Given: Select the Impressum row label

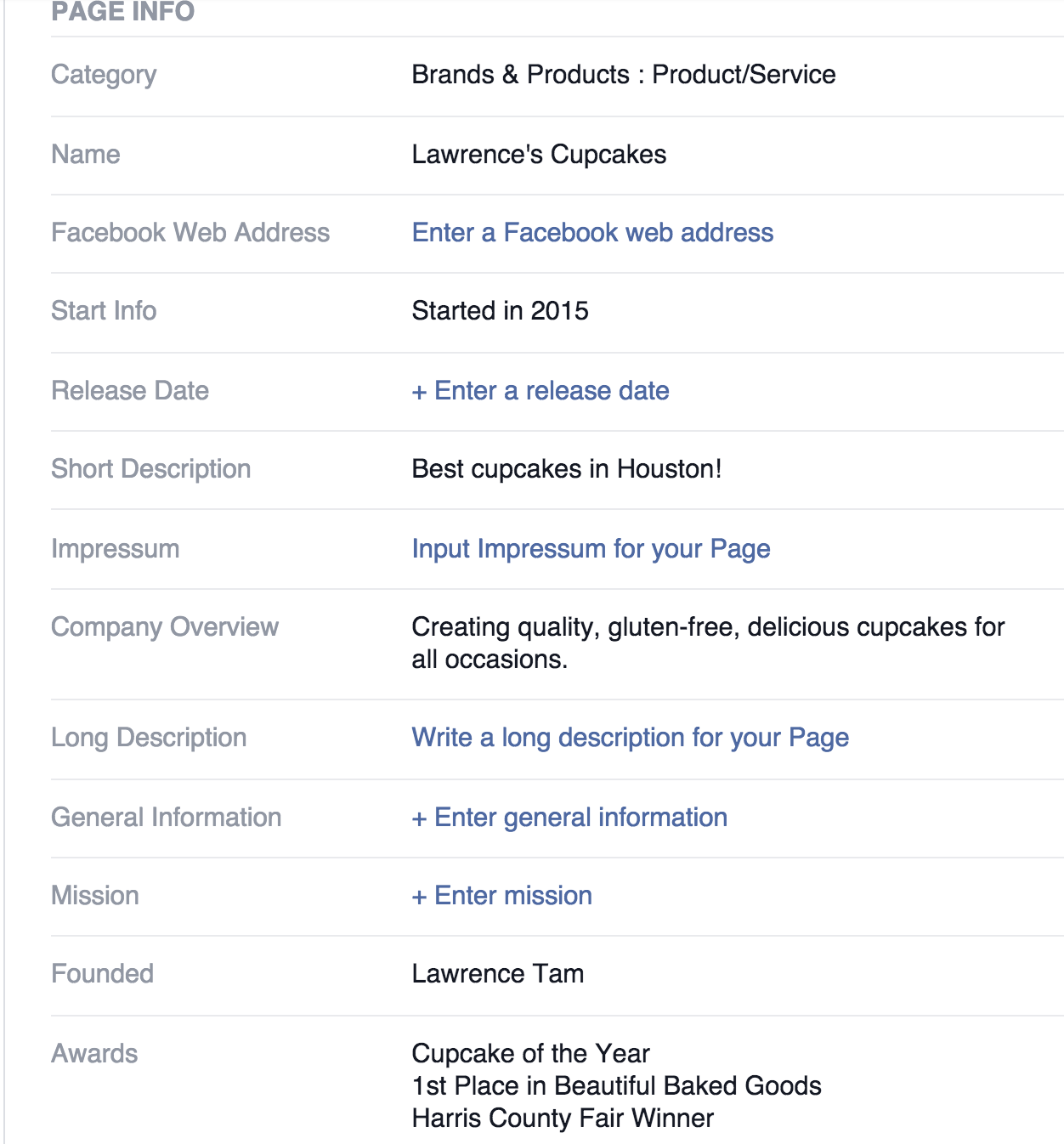Looking at the screenshot, I should point(116,549).
